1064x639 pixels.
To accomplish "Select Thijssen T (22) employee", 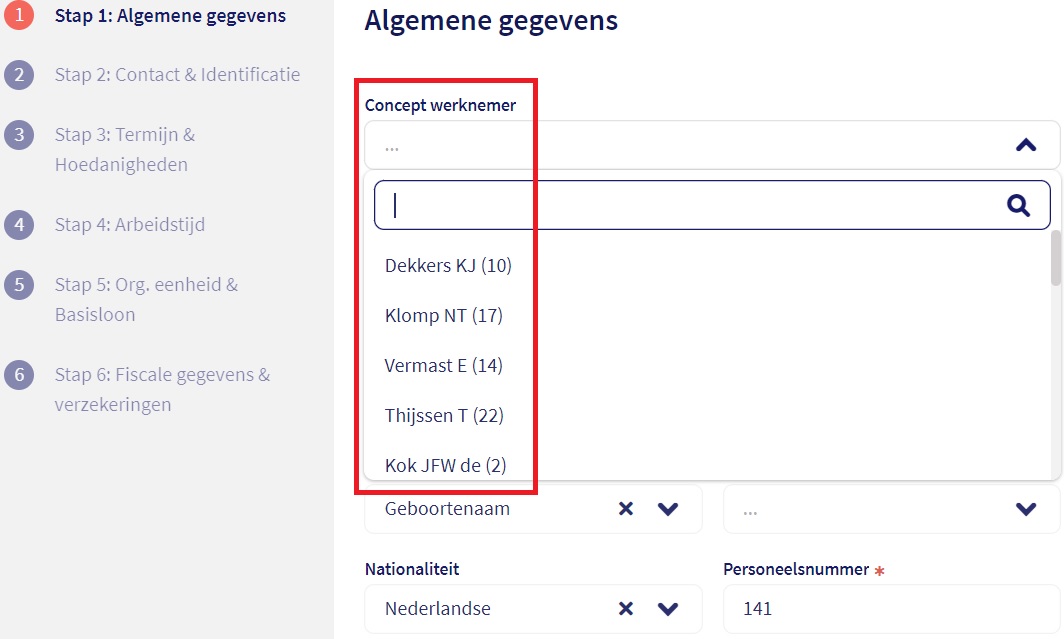I will 443,416.
